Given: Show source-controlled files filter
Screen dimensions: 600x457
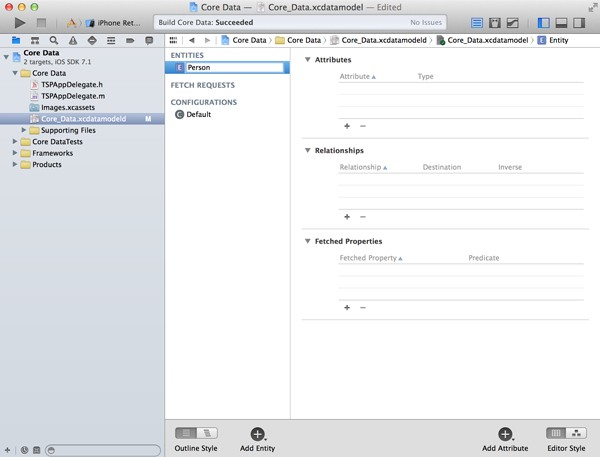Looking at the screenshot, I should tap(37, 450).
